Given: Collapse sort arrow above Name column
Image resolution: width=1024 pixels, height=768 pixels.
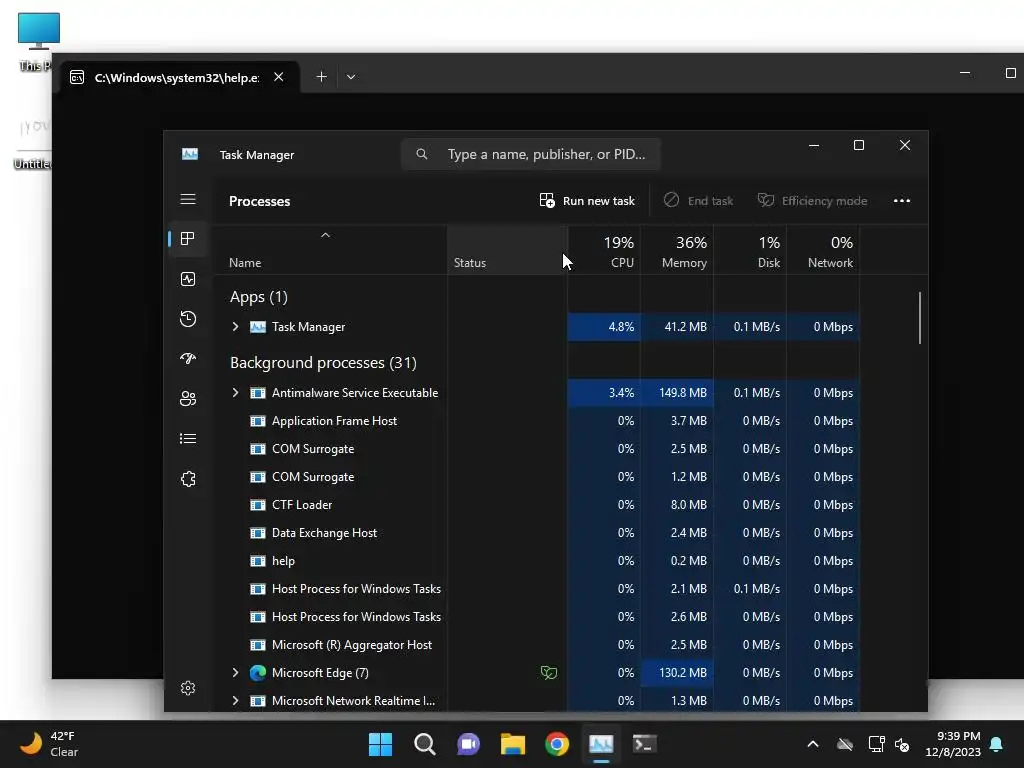Looking at the screenshot, I should 325,235.
